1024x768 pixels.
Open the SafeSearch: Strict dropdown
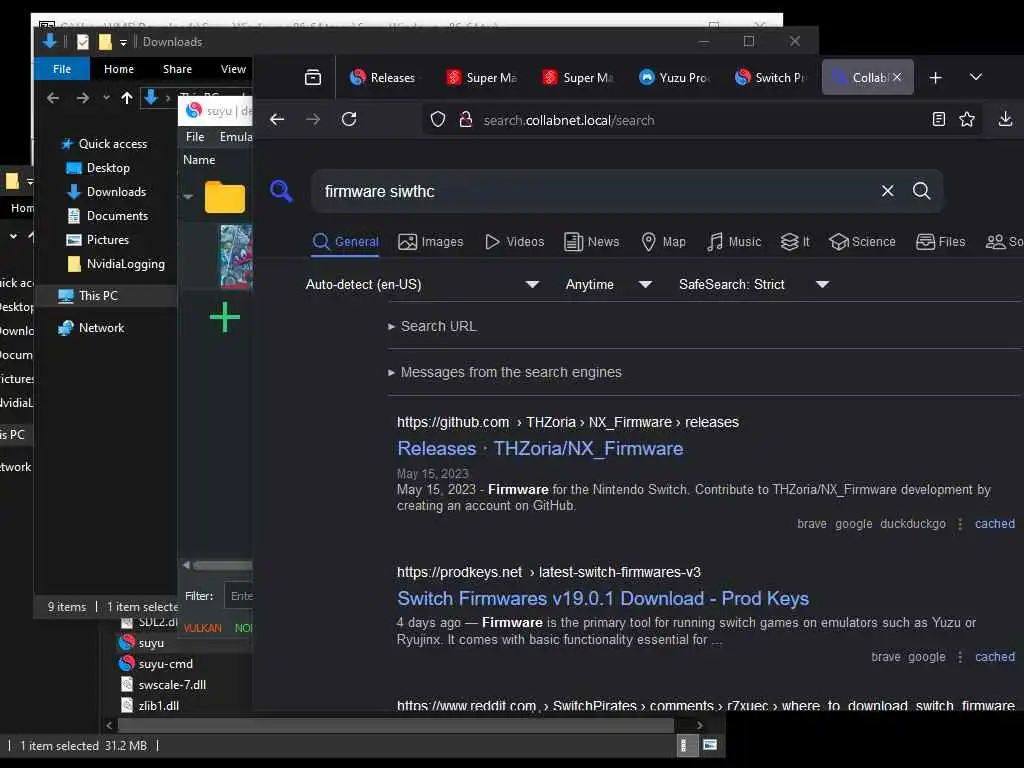[754, 284]
